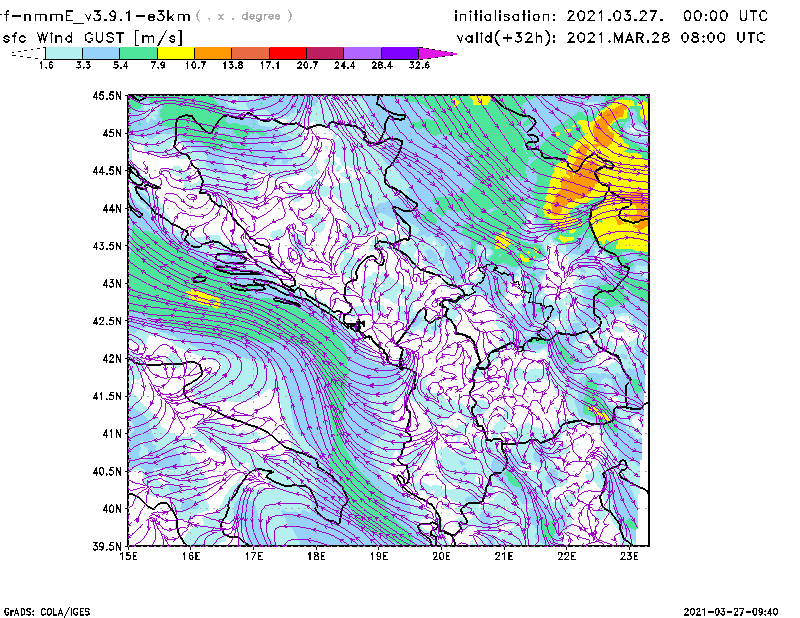Click the legend value "3.3"
Viewport: 800px width, 618px height.
point(83,65)
